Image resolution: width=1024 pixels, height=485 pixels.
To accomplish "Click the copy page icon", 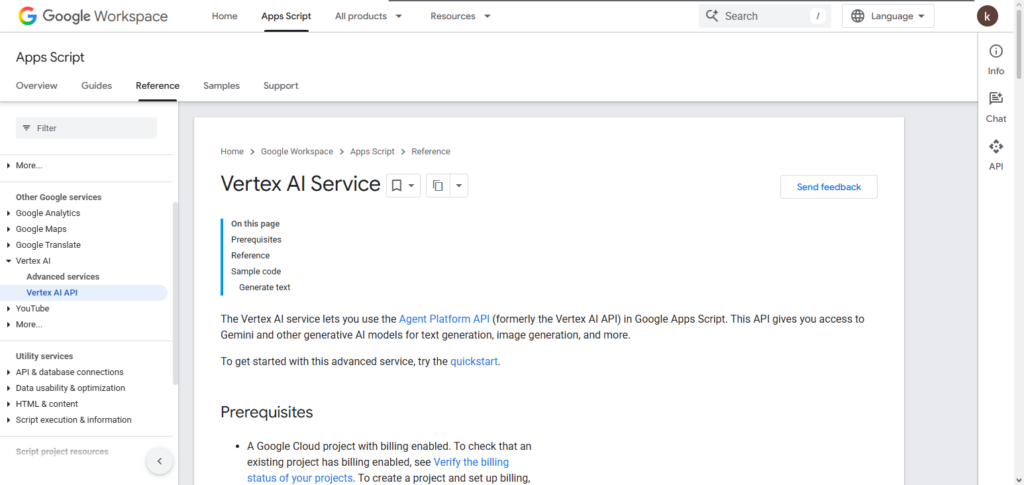I will (438, 186).
